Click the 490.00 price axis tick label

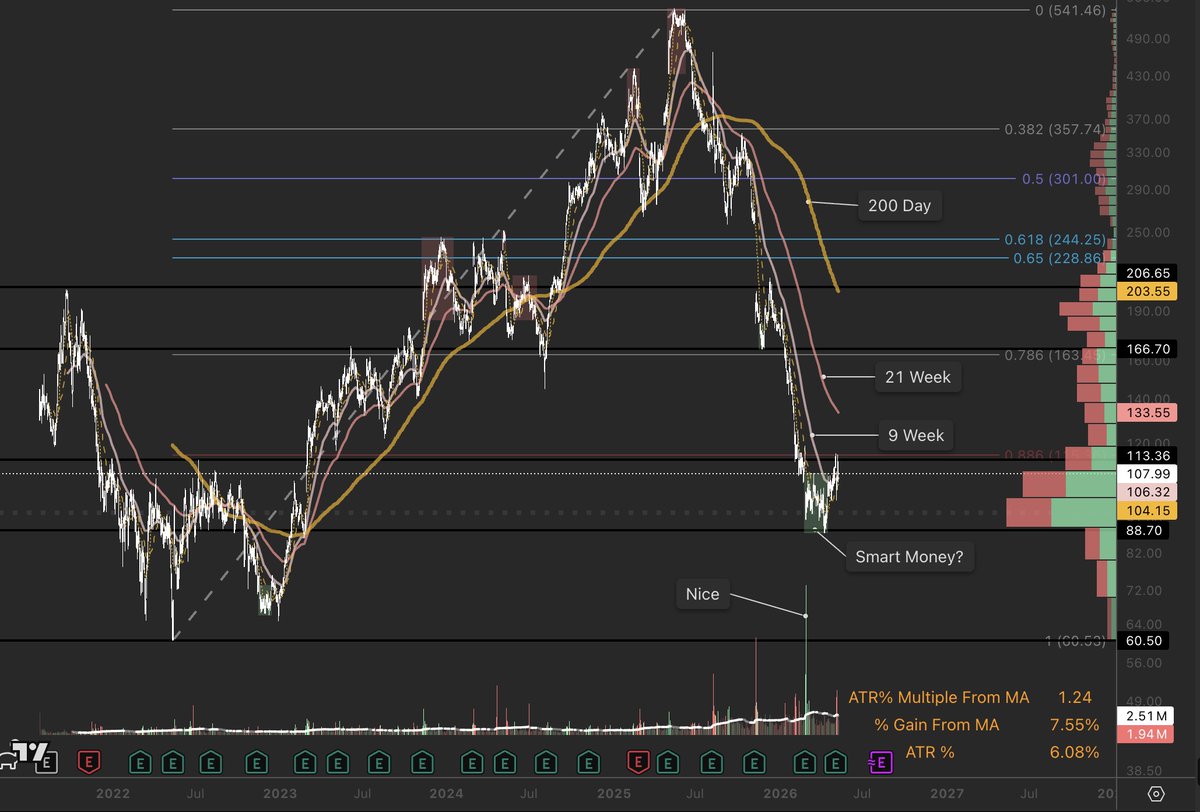(1146, 39)
